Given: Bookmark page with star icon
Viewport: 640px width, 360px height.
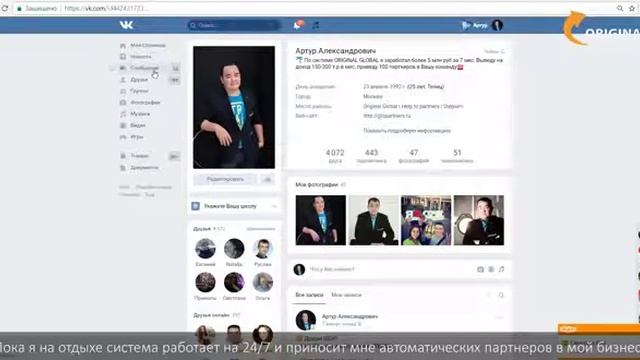Looking at the screenshot, I should click(632, 8).
